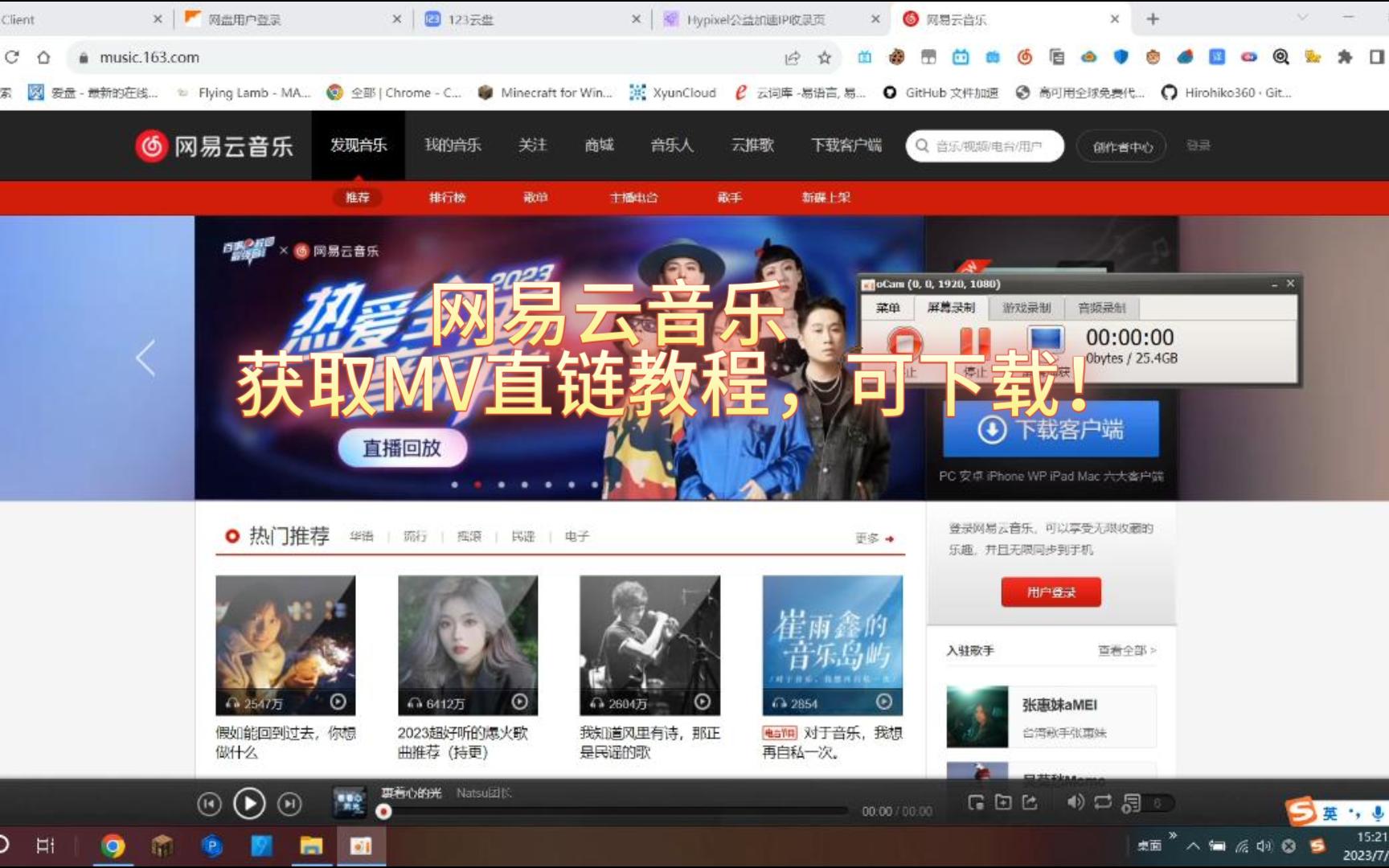Screen dimensions: 1389x868
Task: Click the blue 下载客户端 button
Action: 1051,429
